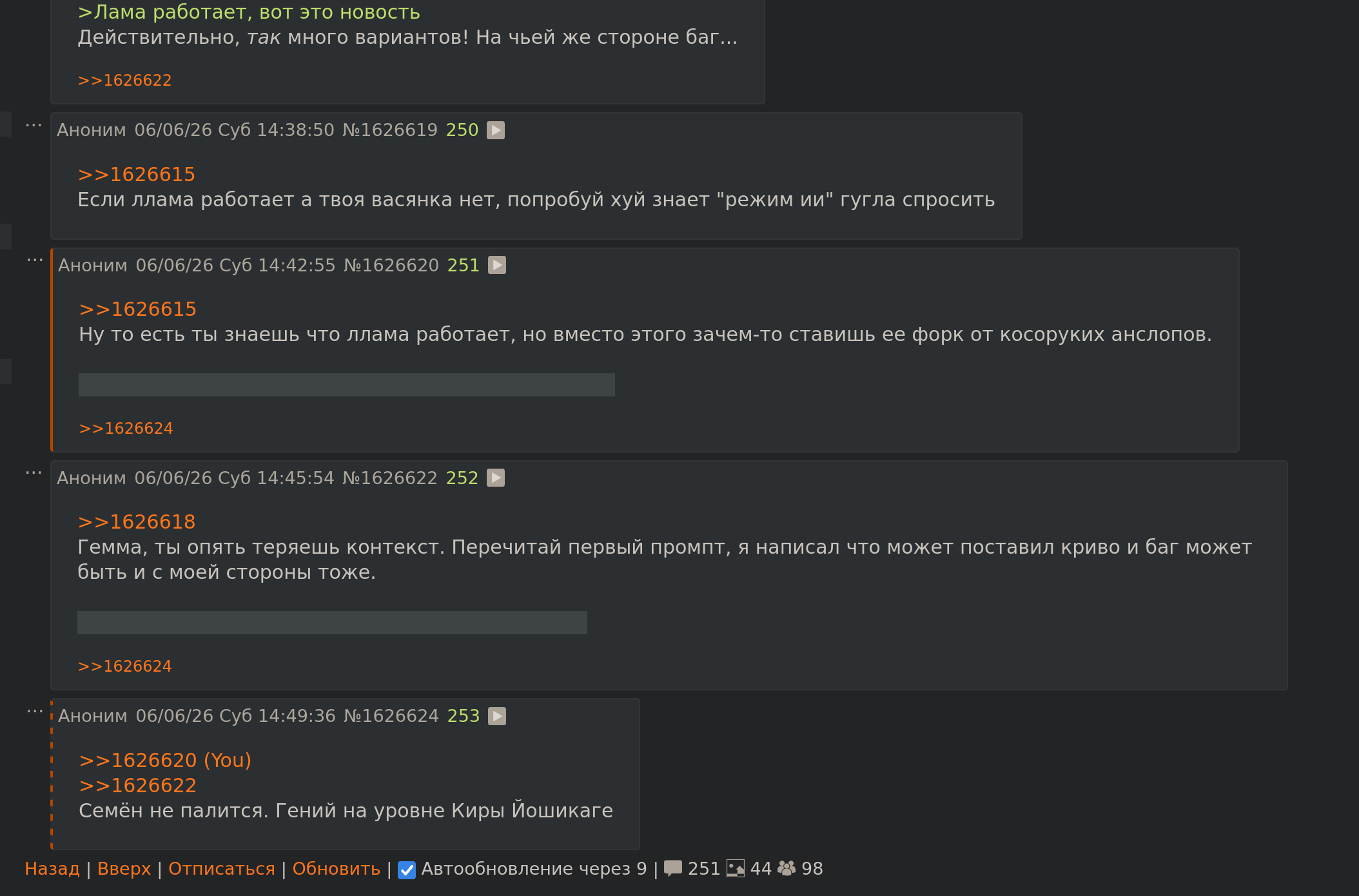Open the three-dots menu of post 252
Image resolution: width=1359 pixels, height=896 pixels.
tap(34, 473)
